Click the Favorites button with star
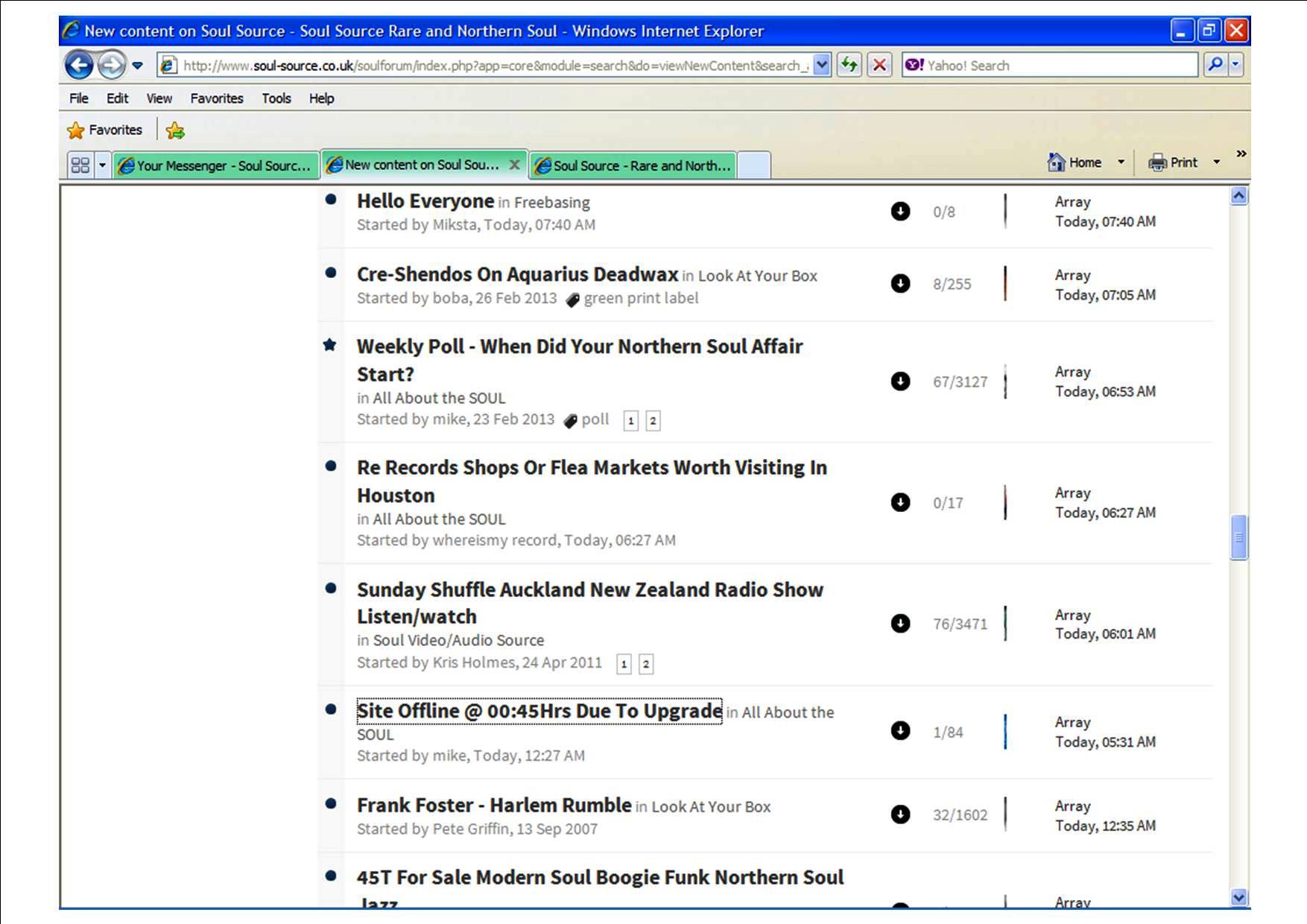Viewport: 1307px width, 924px height. pyautogui.click(x=105, y=130)
